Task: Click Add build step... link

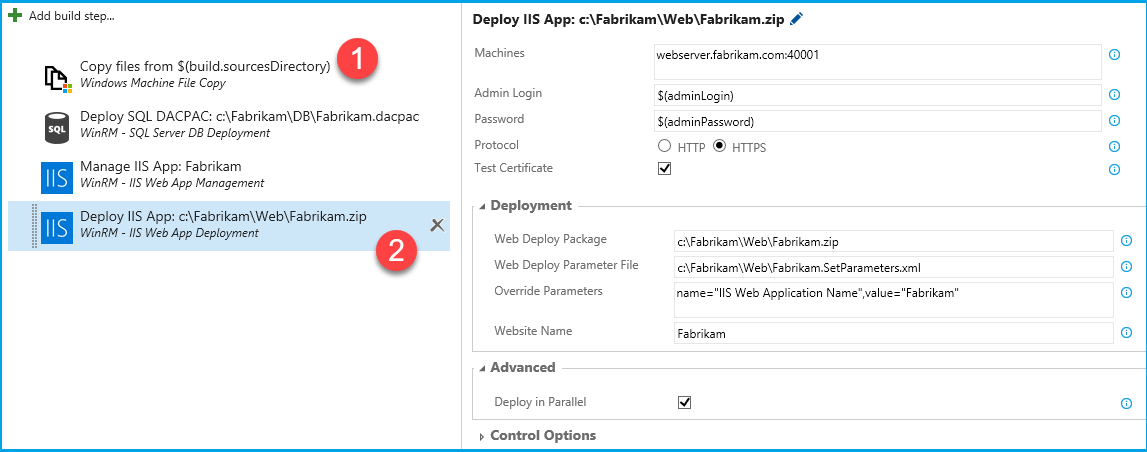Action: [x=72, y=15]
